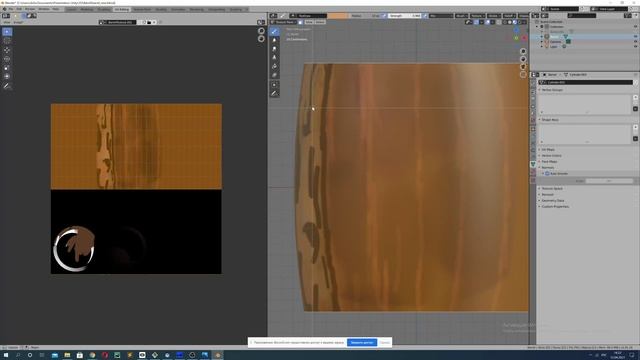640x360 pixels.
Task: Toggle visibility eye of selected outliner object
Action: [635, 37]
